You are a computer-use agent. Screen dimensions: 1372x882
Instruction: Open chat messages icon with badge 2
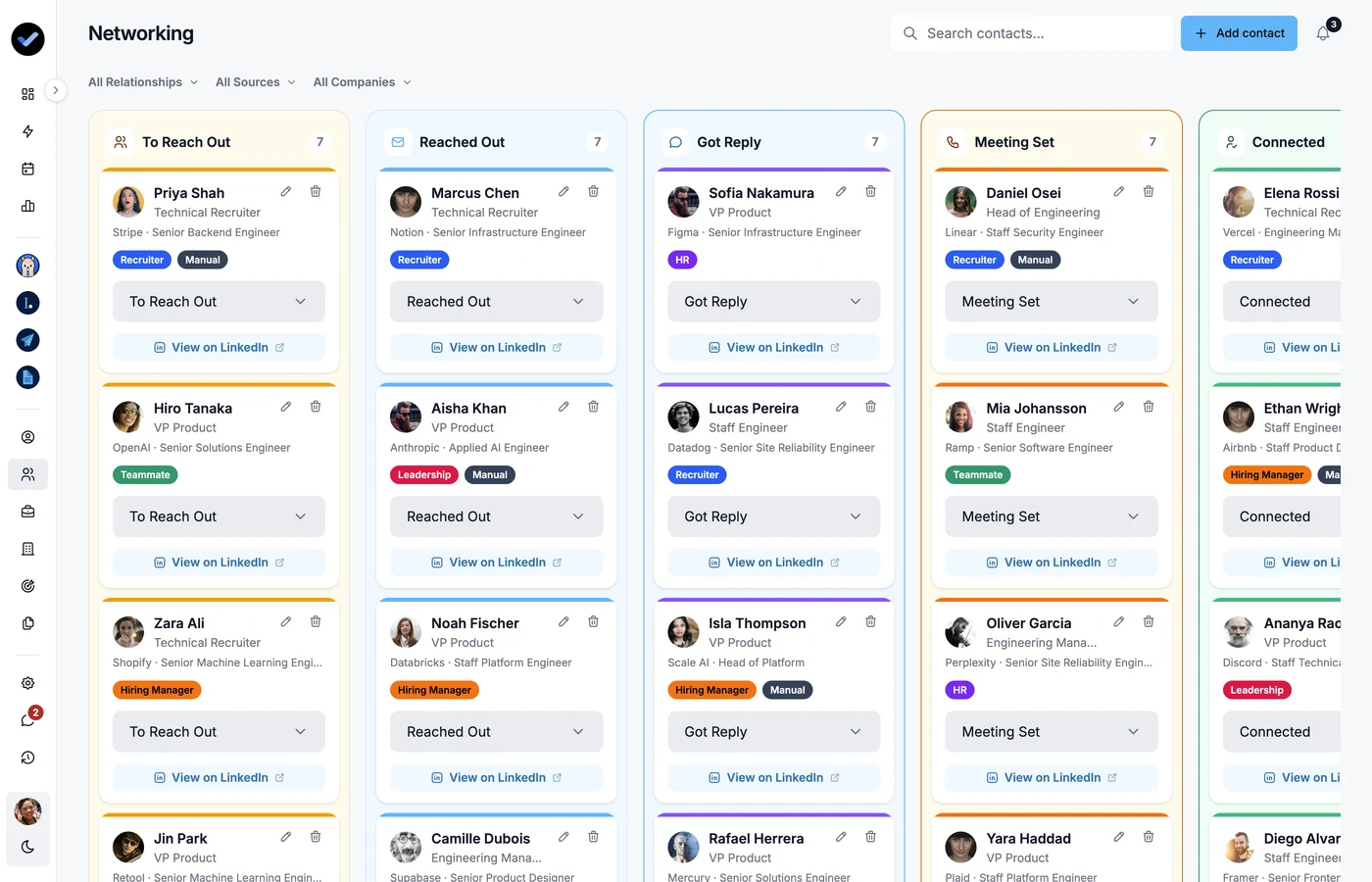point(27,720)
